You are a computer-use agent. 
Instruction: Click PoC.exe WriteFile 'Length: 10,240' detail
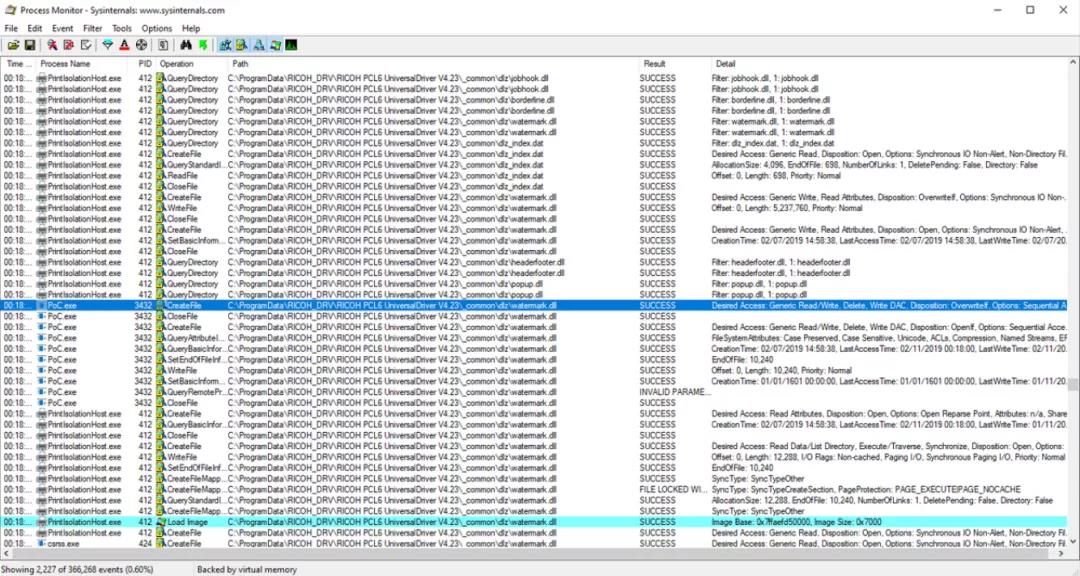click(x=782, y=371)
